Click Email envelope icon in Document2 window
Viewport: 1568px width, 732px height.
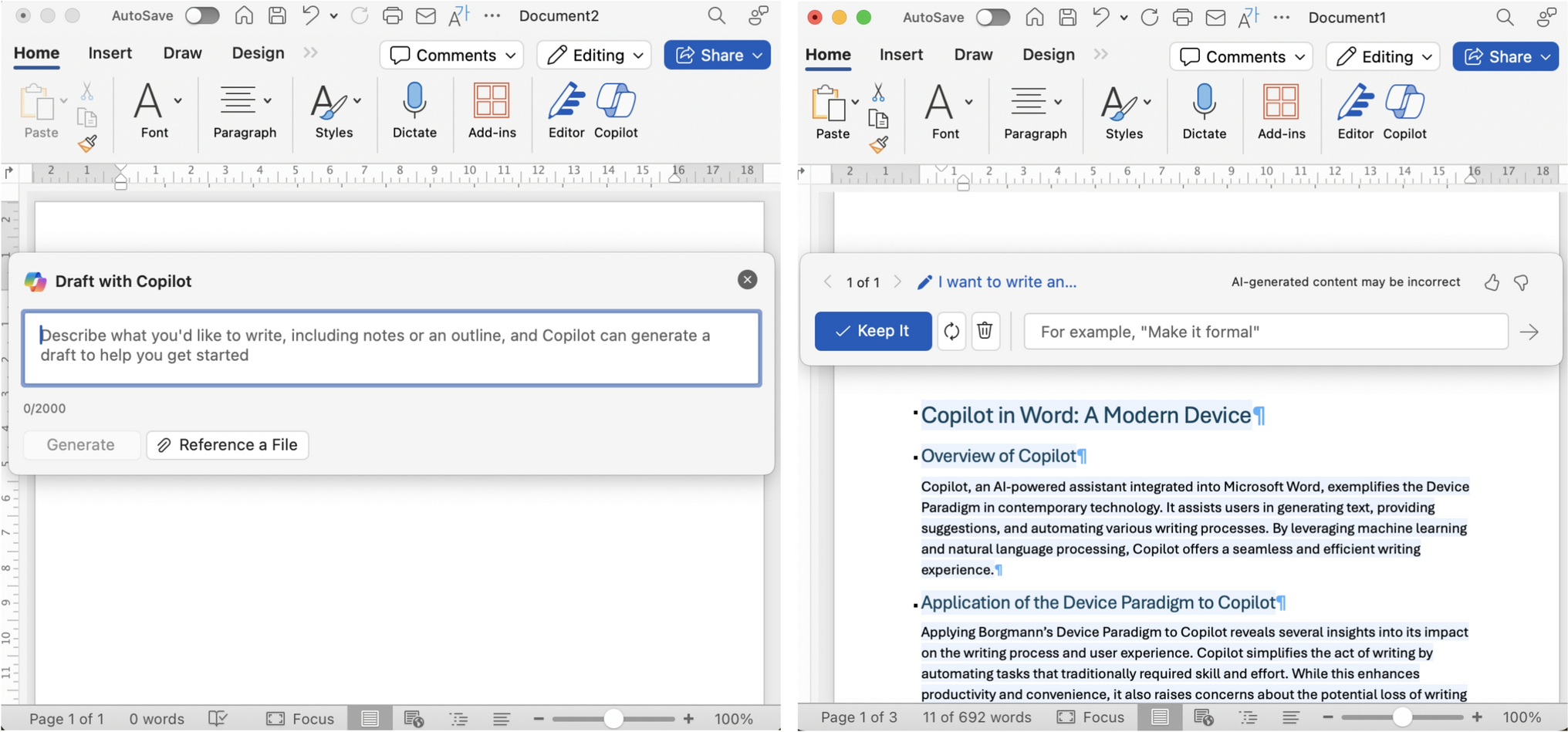pos(426,15)
